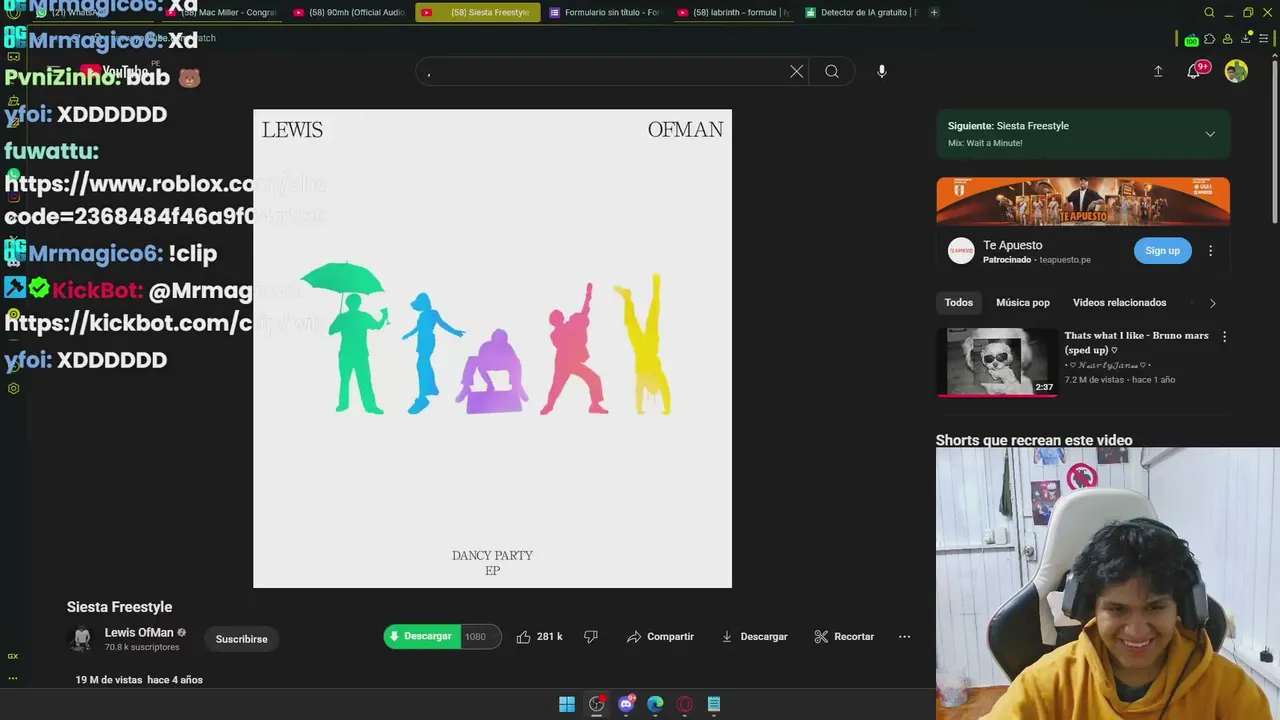
Task: Share the video via Compartir
Action: pyautogui.click(x=660, y=637)
